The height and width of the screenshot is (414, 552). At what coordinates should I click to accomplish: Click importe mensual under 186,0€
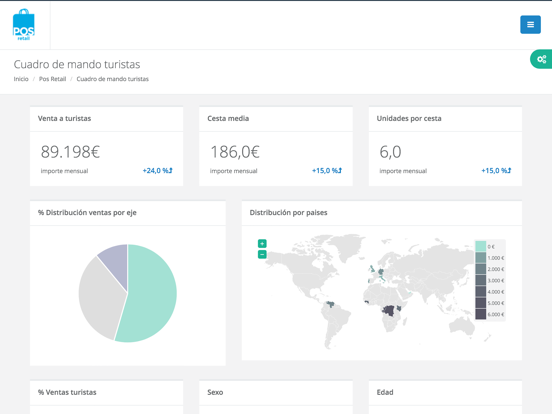point(234,171)
